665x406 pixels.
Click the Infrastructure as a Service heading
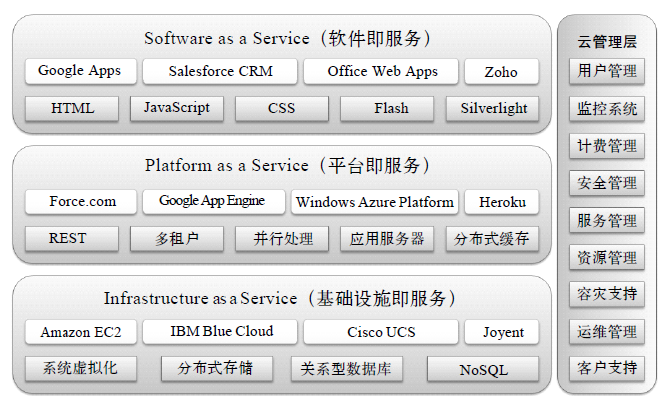pyautogui.click(x=280, y=299)
